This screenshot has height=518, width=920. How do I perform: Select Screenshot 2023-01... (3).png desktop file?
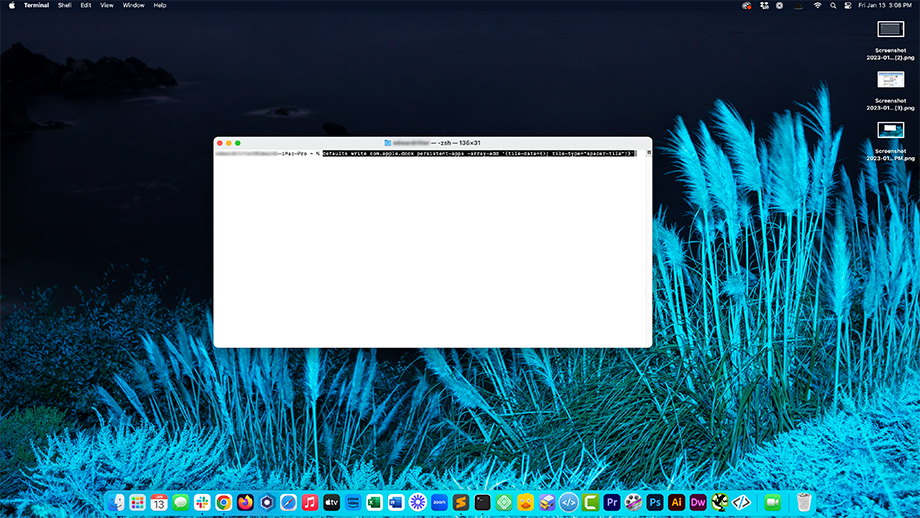point(890,90)
